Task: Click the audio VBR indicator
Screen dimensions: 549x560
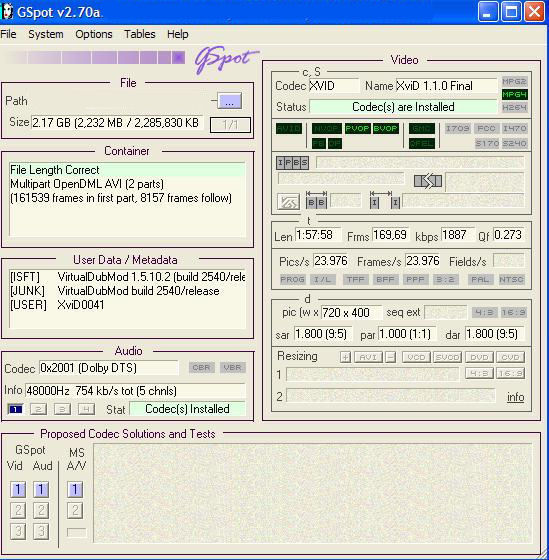Action: point(233,368)
